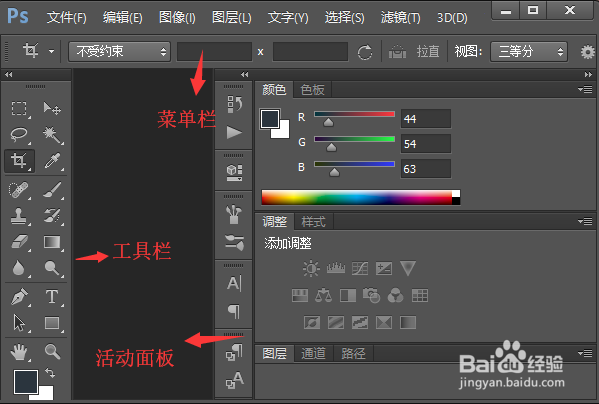Image resolution: width=599 pixels, height=404 pixels.
Task: Select the History Brush tool
Action: coord(52,216)
